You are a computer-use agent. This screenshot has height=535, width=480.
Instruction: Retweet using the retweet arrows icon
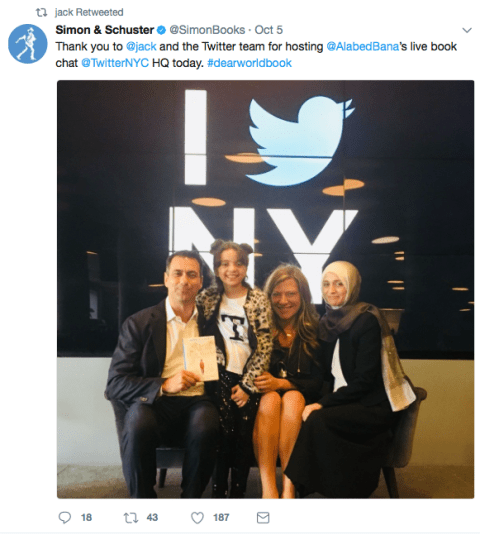click(130, 518)
